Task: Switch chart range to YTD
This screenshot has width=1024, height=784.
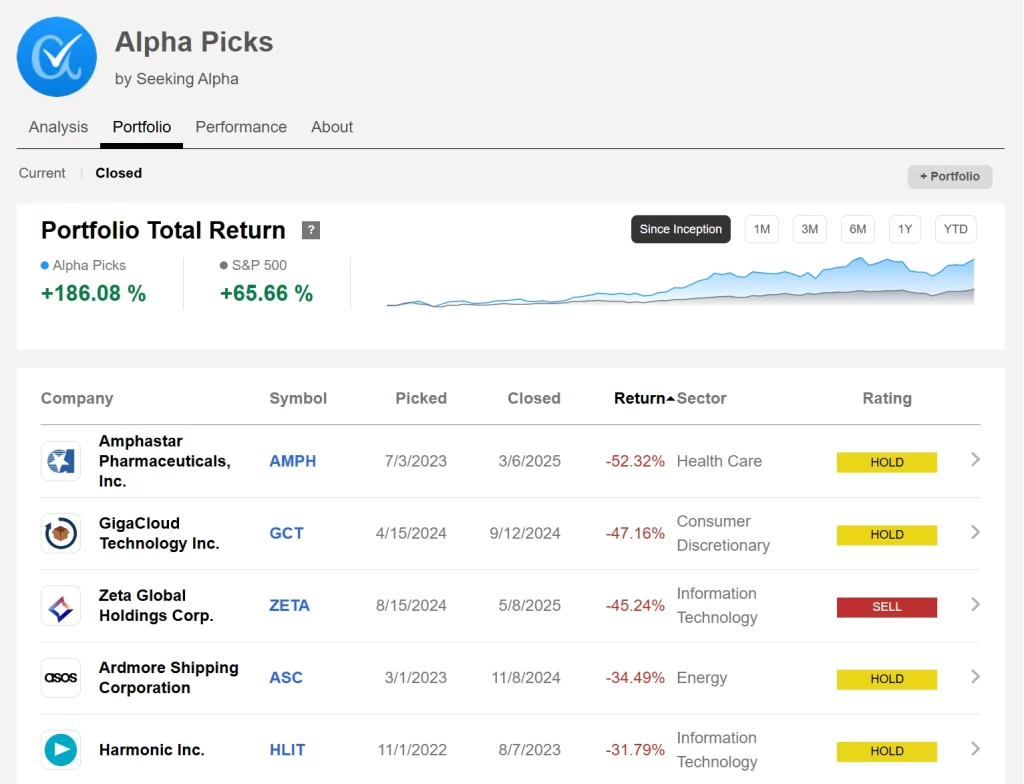Action: [x=955, y=229]
